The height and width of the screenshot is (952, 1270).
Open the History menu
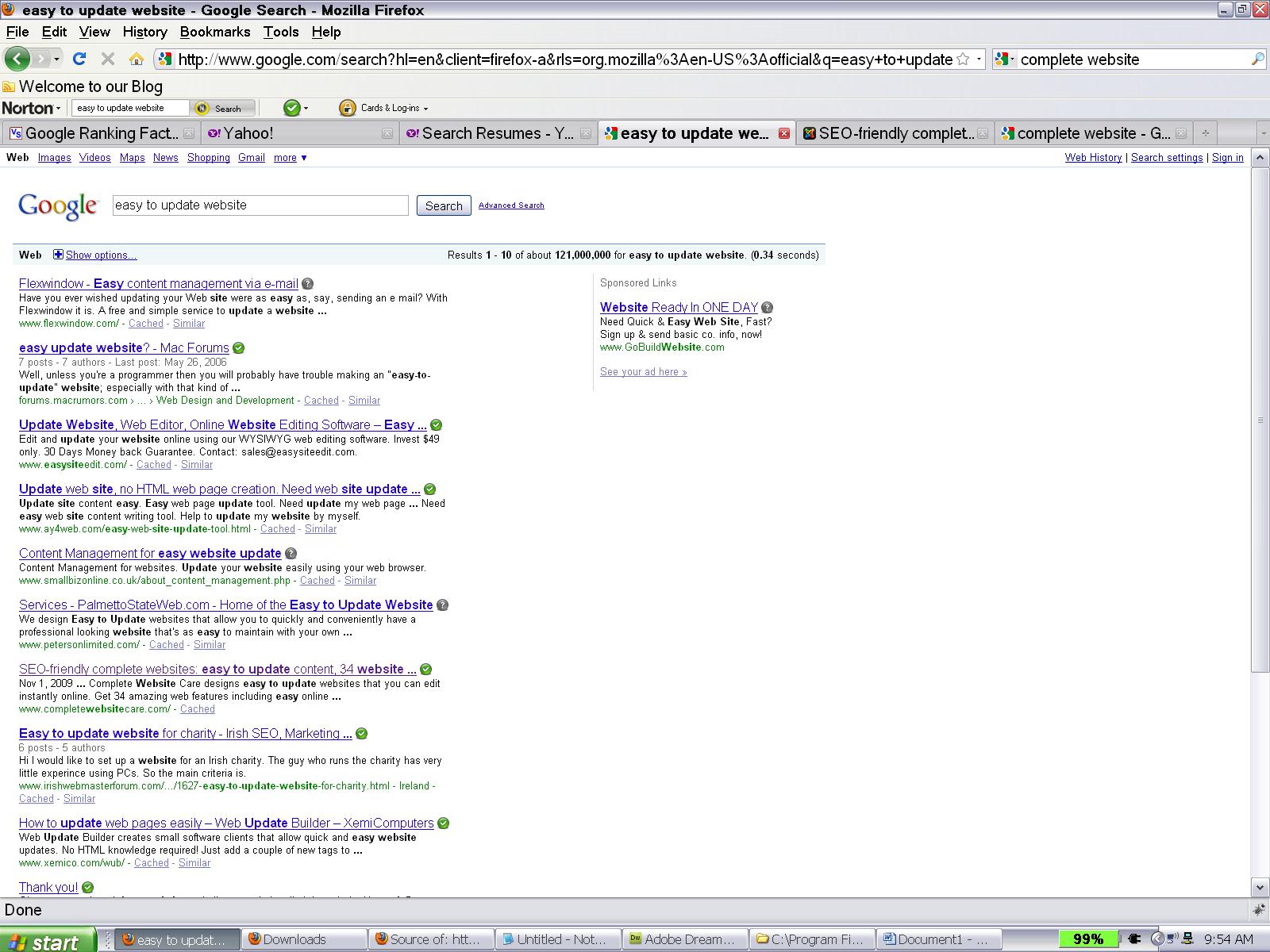145,32
